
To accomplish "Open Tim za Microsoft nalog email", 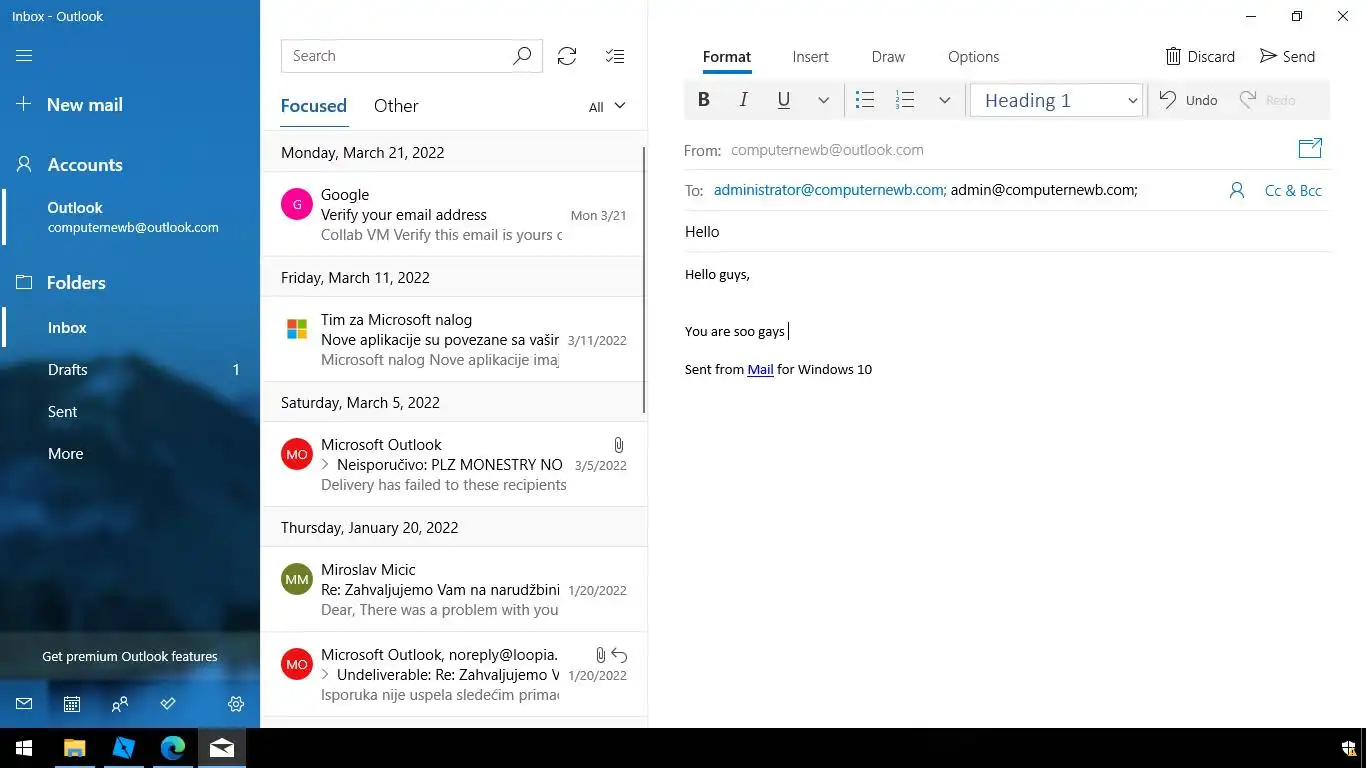I will point(454,339).
